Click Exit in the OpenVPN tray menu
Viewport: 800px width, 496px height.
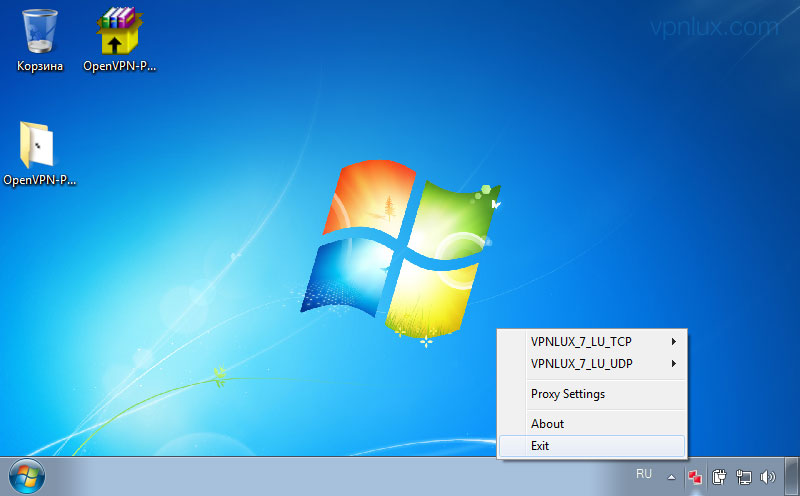click(x=593, y=445)
